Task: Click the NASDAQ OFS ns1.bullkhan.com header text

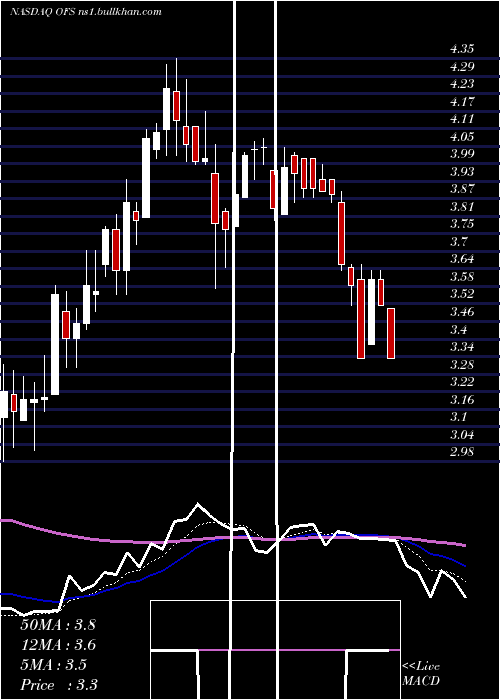Action: [86, 12]
